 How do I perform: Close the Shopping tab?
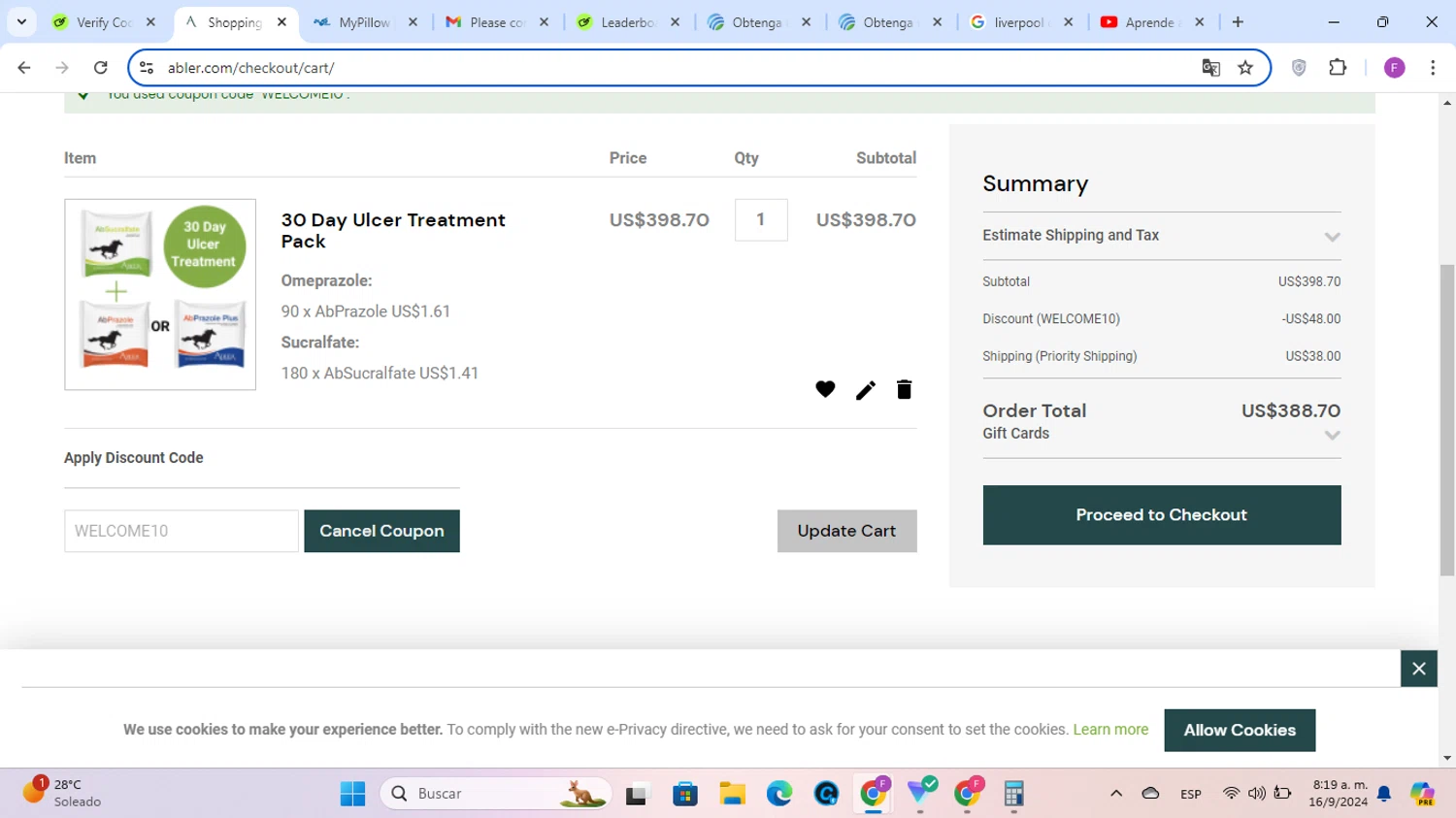click(281, 22)
